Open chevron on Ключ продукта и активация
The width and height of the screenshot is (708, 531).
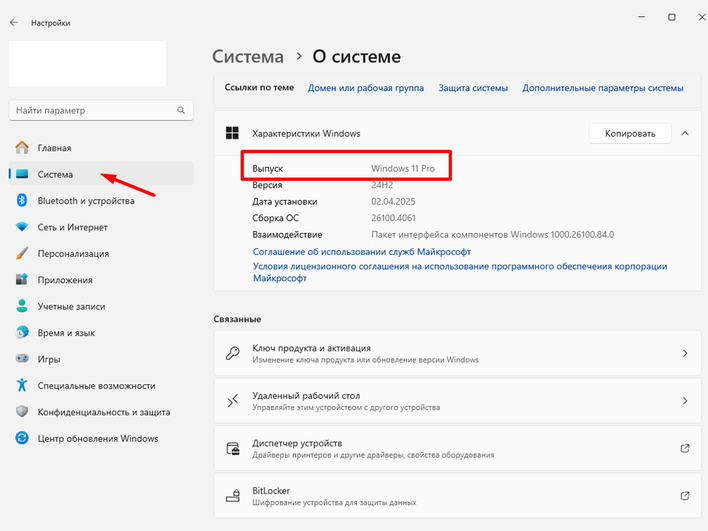tap(685, 353)
